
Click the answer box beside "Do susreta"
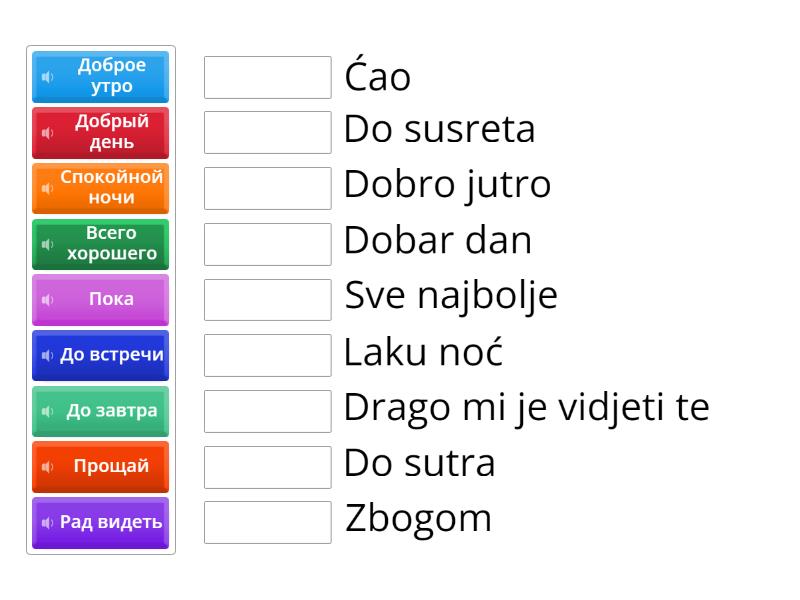[266, 130]
